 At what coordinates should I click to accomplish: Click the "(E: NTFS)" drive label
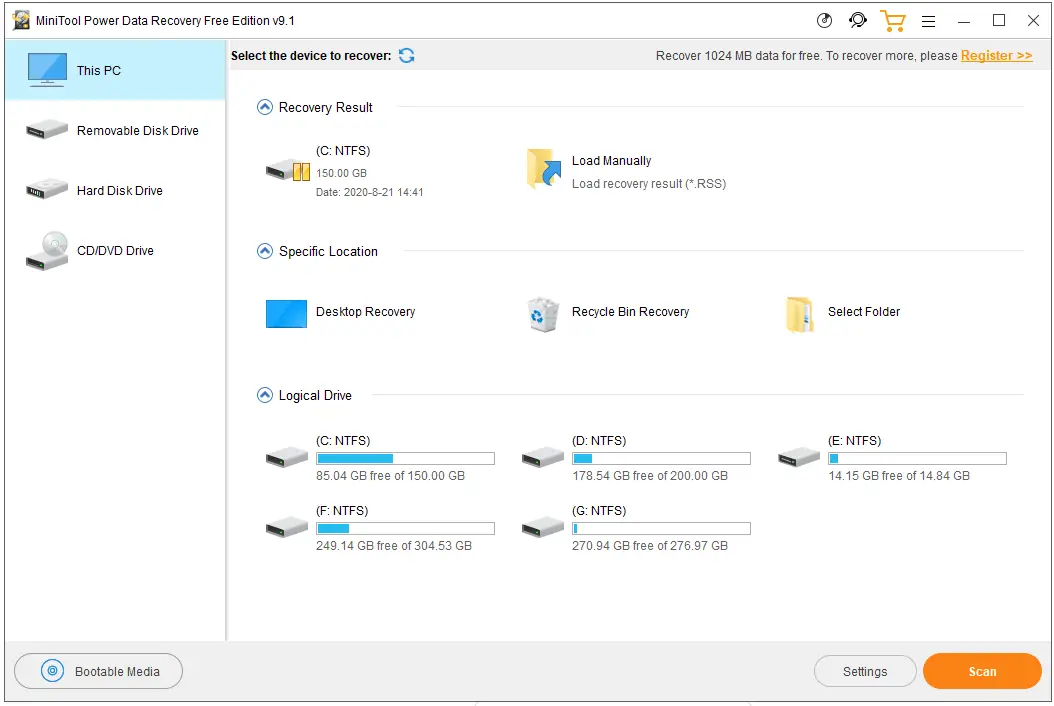854,440
